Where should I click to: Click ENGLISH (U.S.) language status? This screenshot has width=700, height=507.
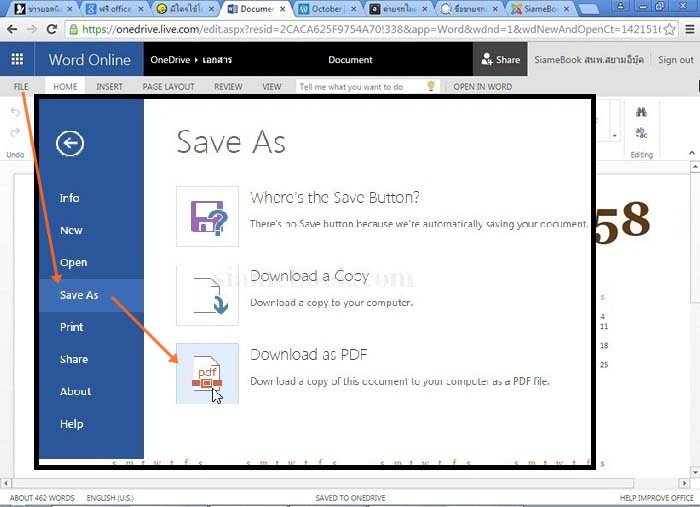point(110,498)
